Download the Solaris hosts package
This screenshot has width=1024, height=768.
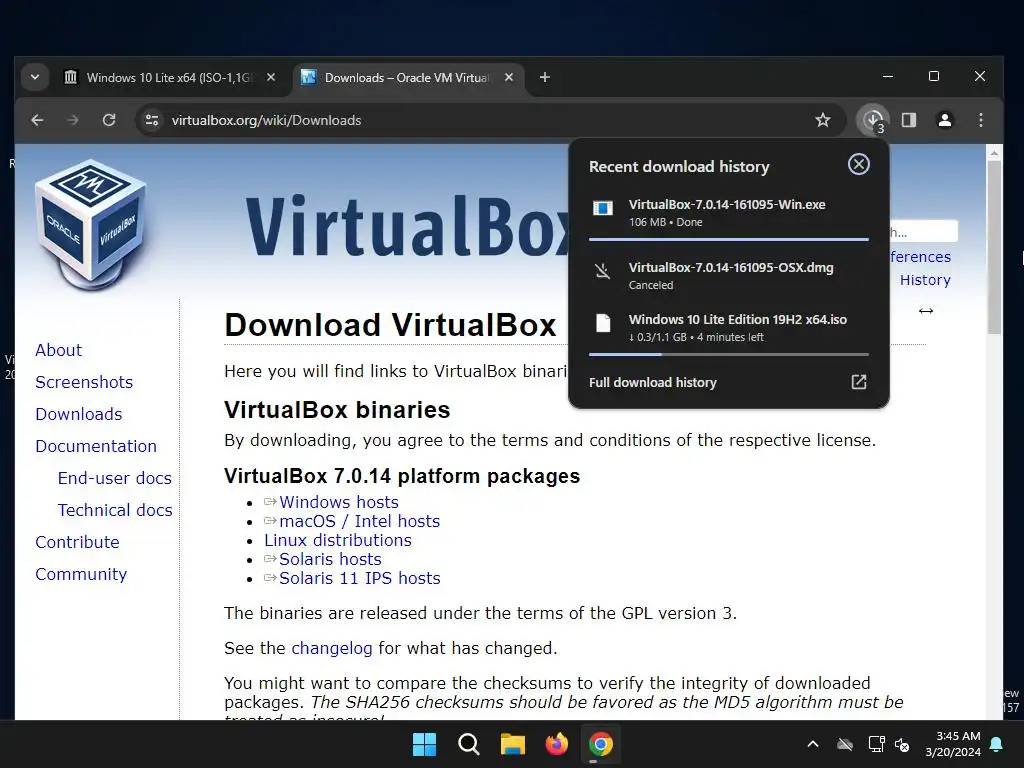pyautogui.click(x=330, y=559)
